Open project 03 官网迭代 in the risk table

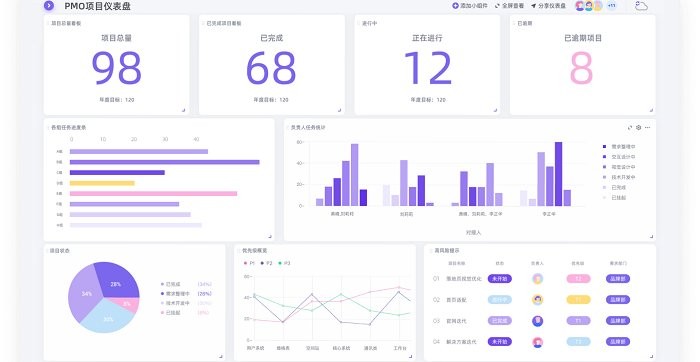(x=456, y=320)
